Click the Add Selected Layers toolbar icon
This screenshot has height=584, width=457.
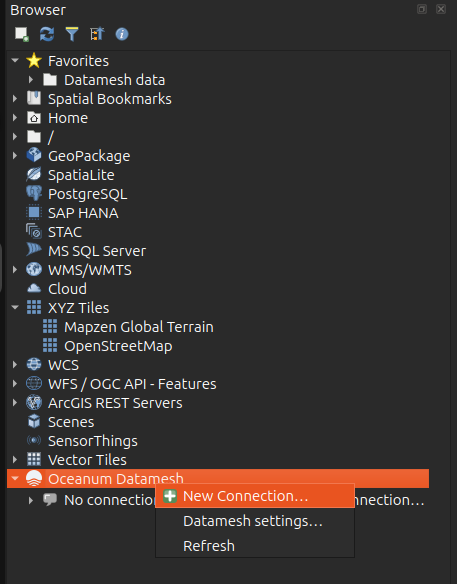pos(22,34)
